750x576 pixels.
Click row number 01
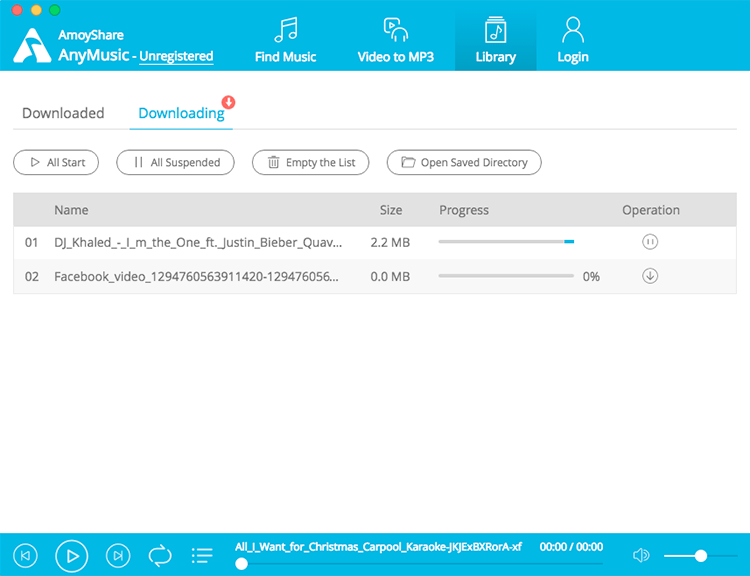[32, 243]
